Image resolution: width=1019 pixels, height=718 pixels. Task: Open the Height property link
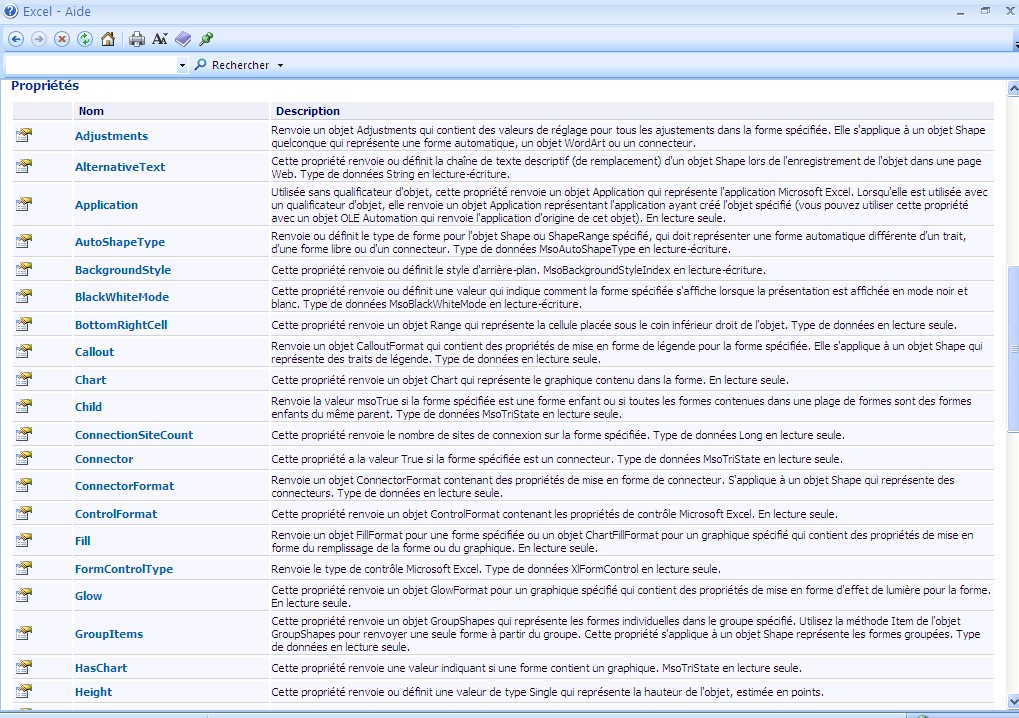tap(93, 692)
